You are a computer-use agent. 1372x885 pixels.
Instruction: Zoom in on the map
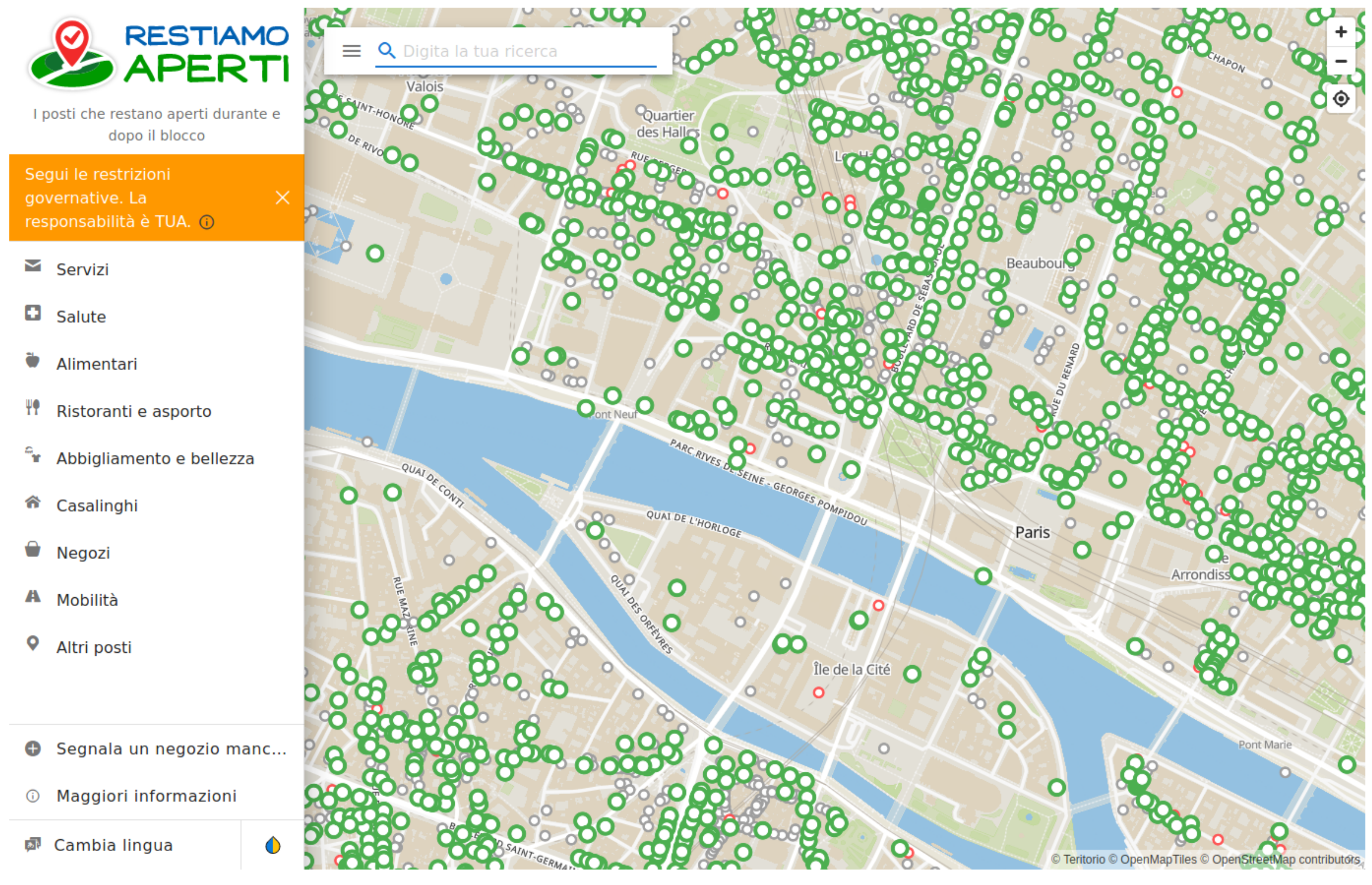1340,32
